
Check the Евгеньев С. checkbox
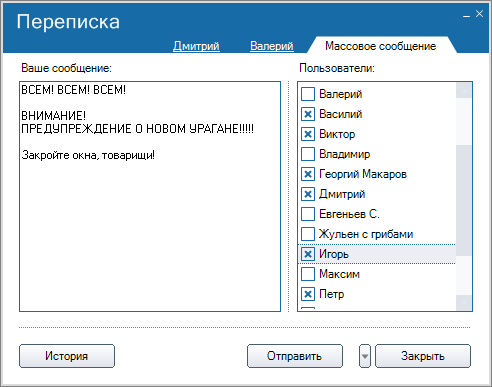[x=308, y=214]
